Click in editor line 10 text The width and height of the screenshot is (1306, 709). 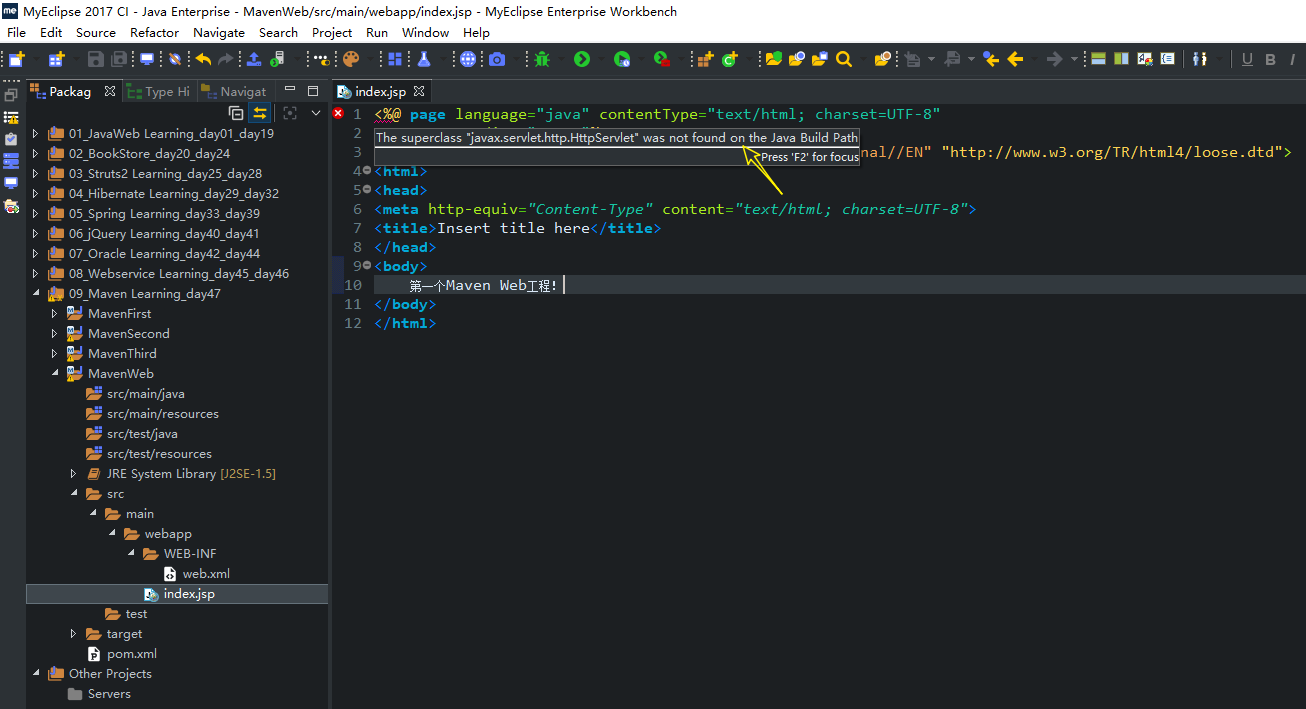click(x=483, y=286)
